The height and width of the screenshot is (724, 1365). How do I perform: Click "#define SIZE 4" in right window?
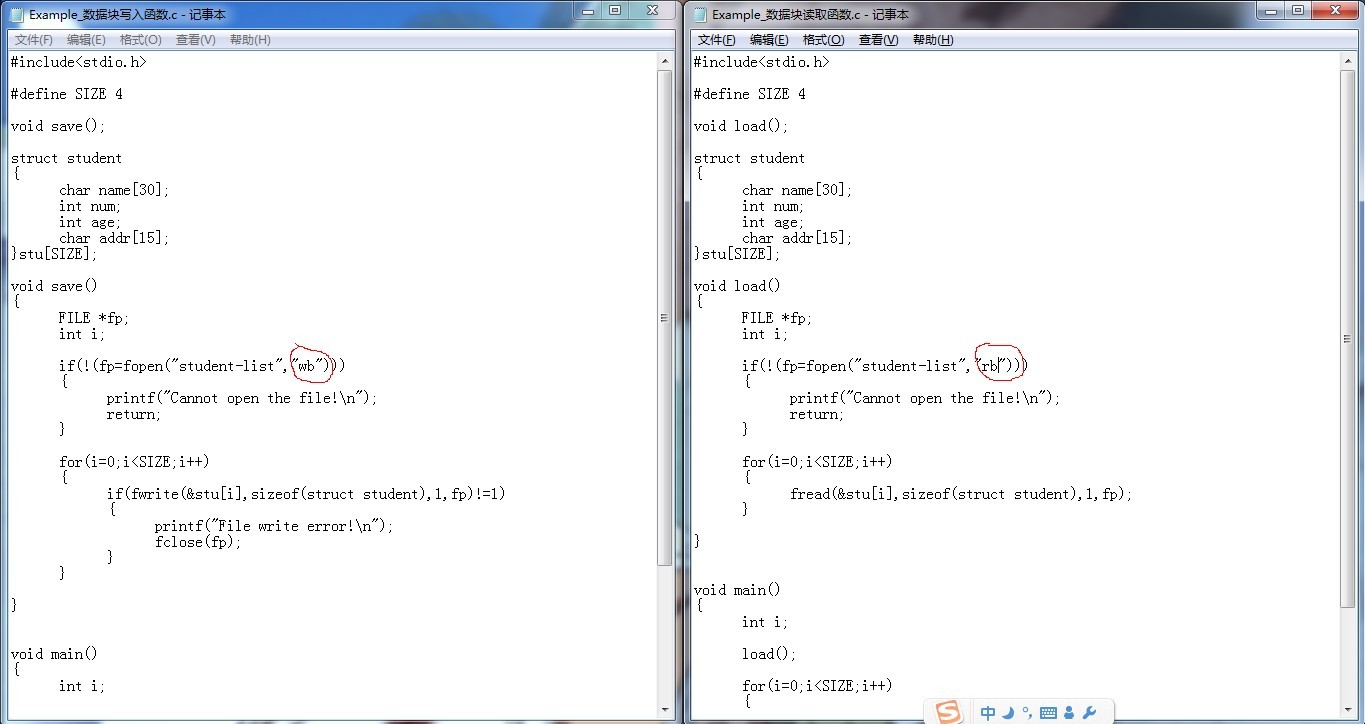click(750, 94)
